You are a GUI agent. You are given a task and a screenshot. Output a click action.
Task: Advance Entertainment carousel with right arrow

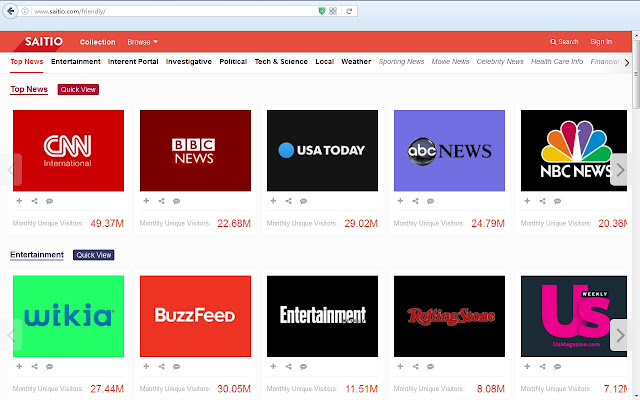tap(620, 336)
